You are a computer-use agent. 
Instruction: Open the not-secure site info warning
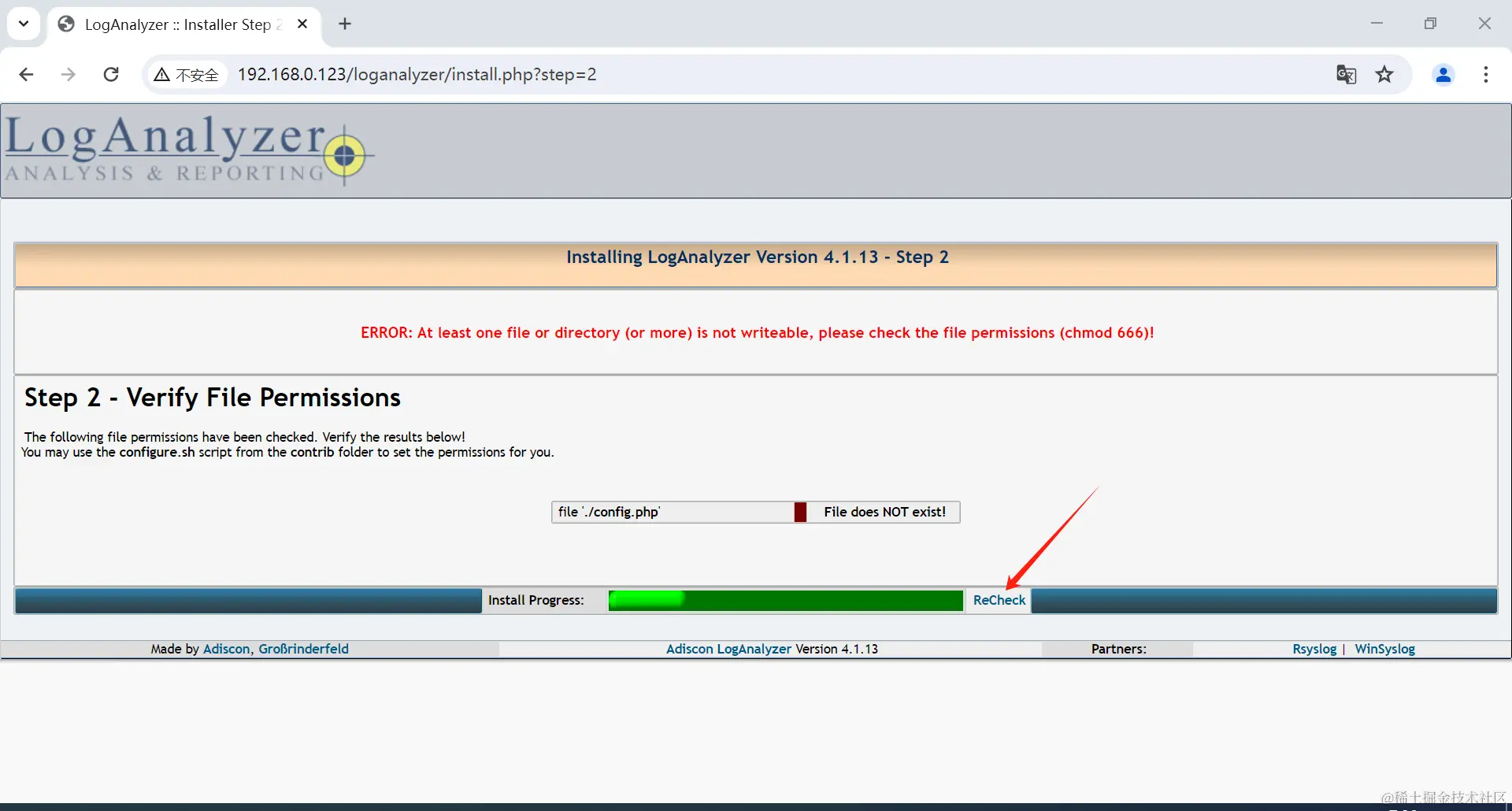pyautogui.click(x=187, y=75)
